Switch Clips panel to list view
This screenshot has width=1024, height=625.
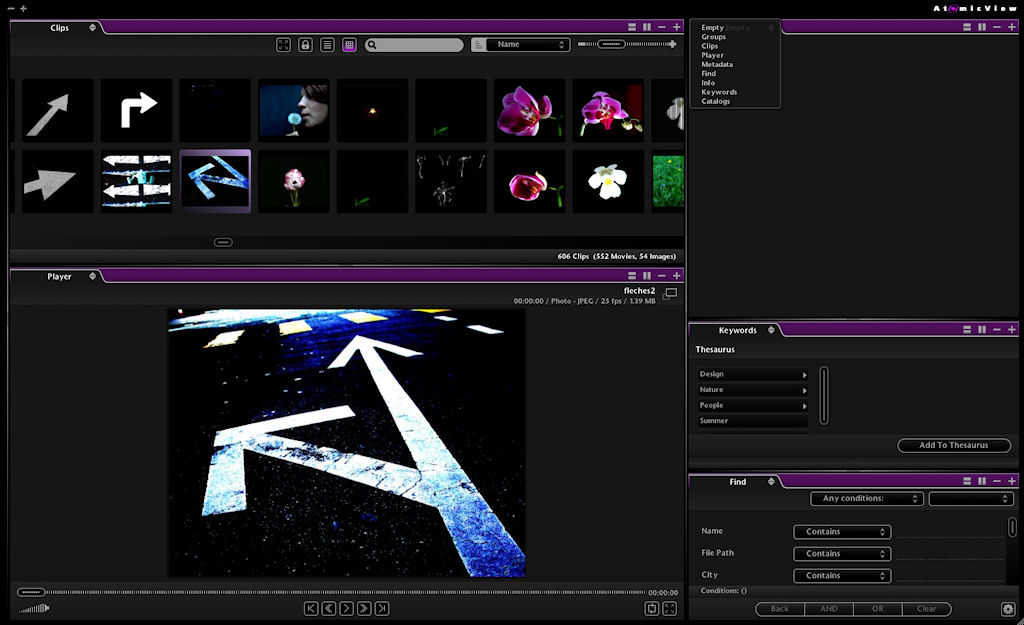pyautogui.click(x=327, y=45)
